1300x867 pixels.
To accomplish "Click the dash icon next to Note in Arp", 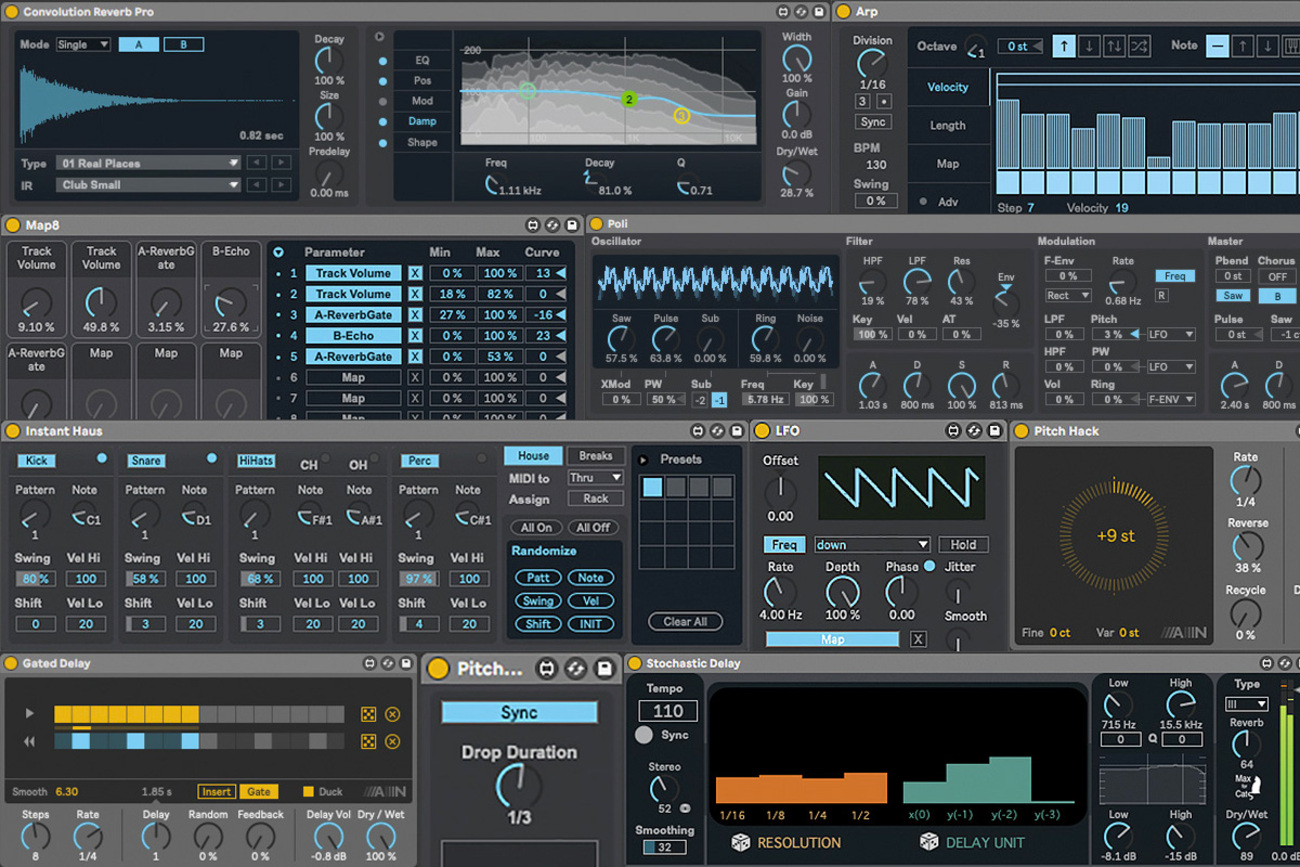I will pyautogui.click(x=1217, y=46).
